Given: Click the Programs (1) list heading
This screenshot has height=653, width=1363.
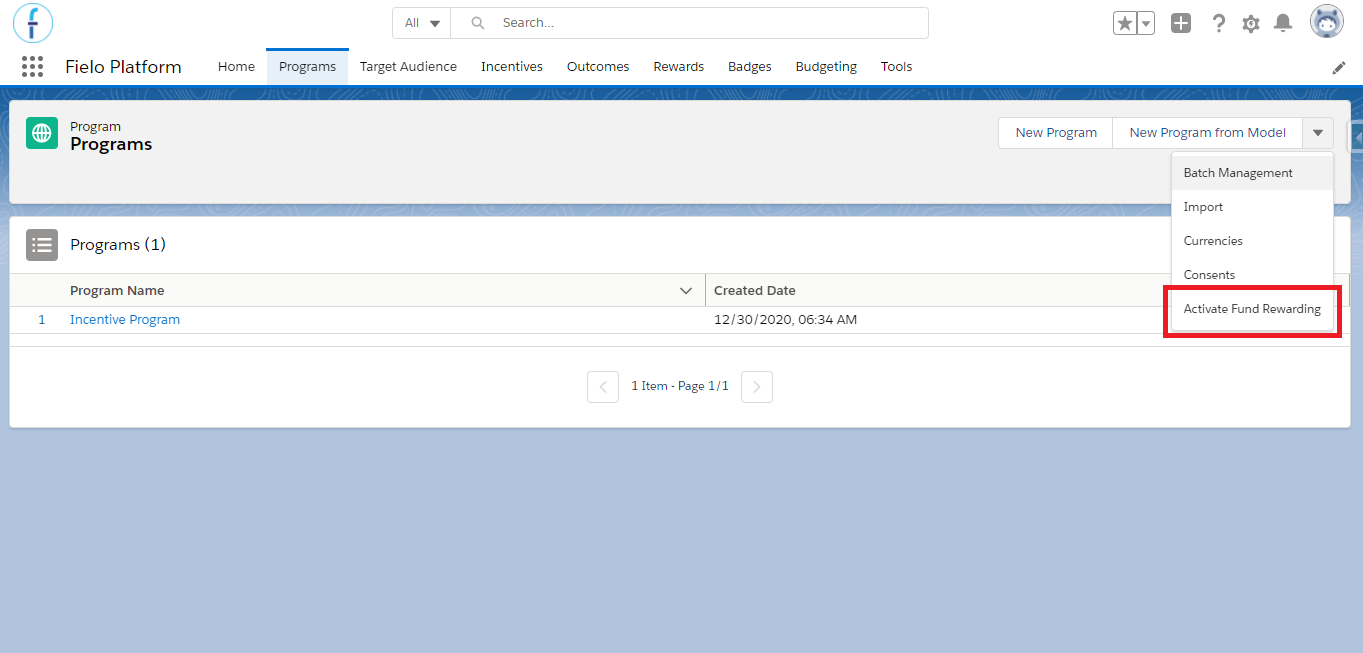Looking at the screenshot, I should (x=118, y=245).
